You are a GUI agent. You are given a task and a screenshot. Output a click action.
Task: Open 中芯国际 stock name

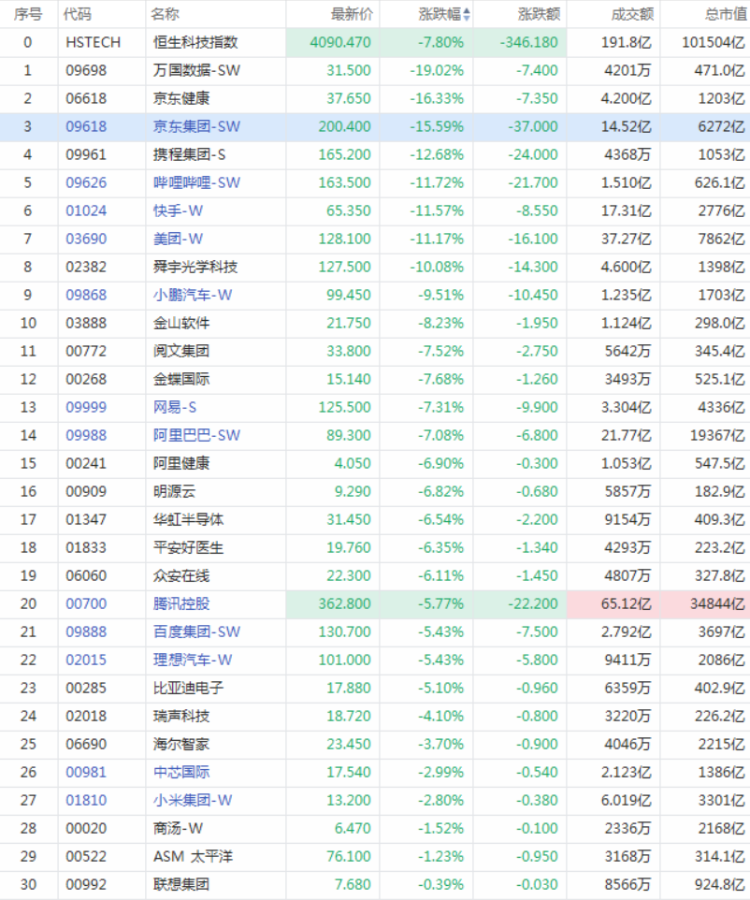[x=181, y=772]
